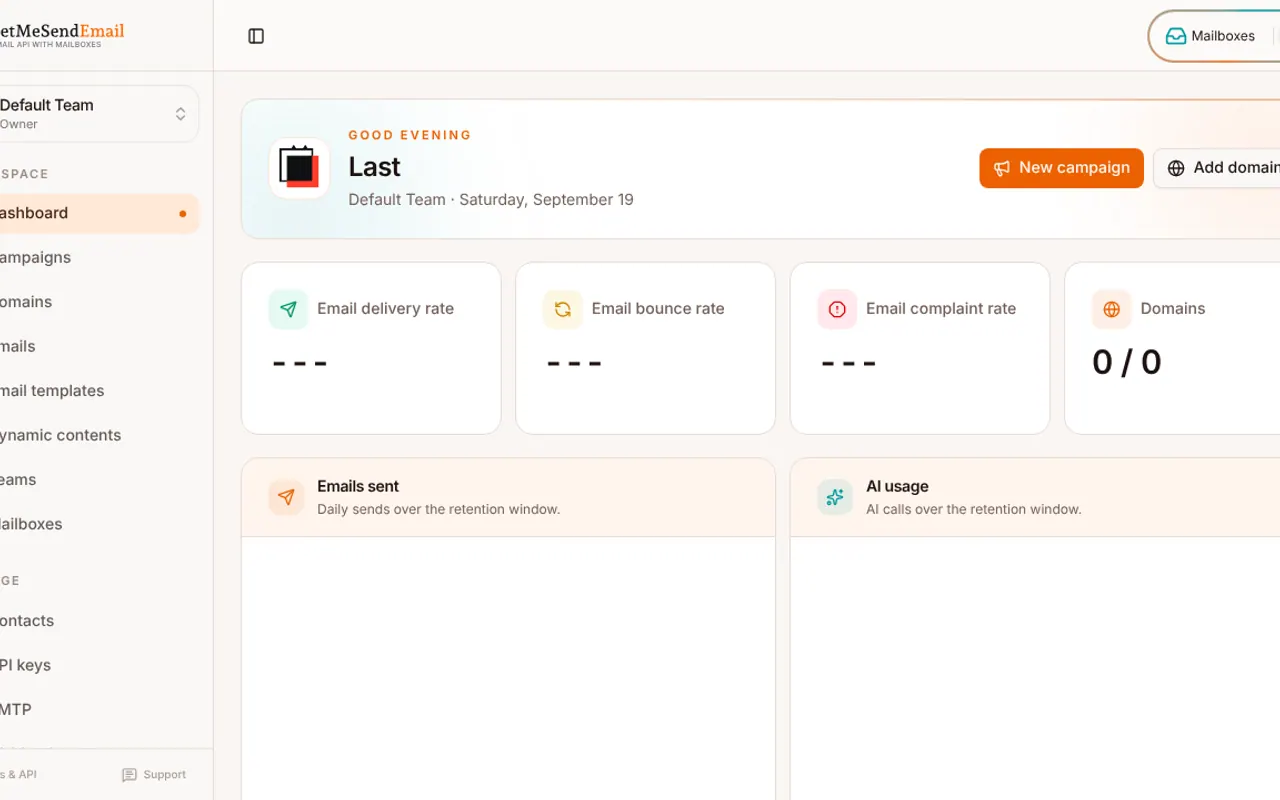
Task: Click the Email delivery rate paper-plane icon
Action: [288, 309]
